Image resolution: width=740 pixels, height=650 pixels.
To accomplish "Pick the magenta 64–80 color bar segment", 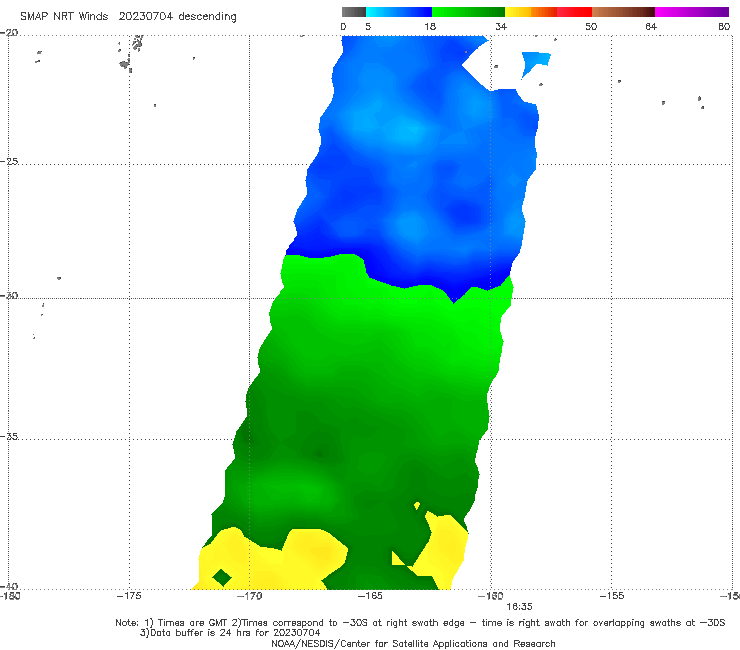I will click(692, 12).
